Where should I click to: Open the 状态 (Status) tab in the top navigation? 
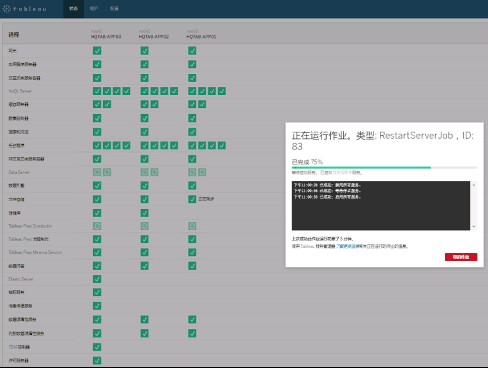(x=74, y=9)
